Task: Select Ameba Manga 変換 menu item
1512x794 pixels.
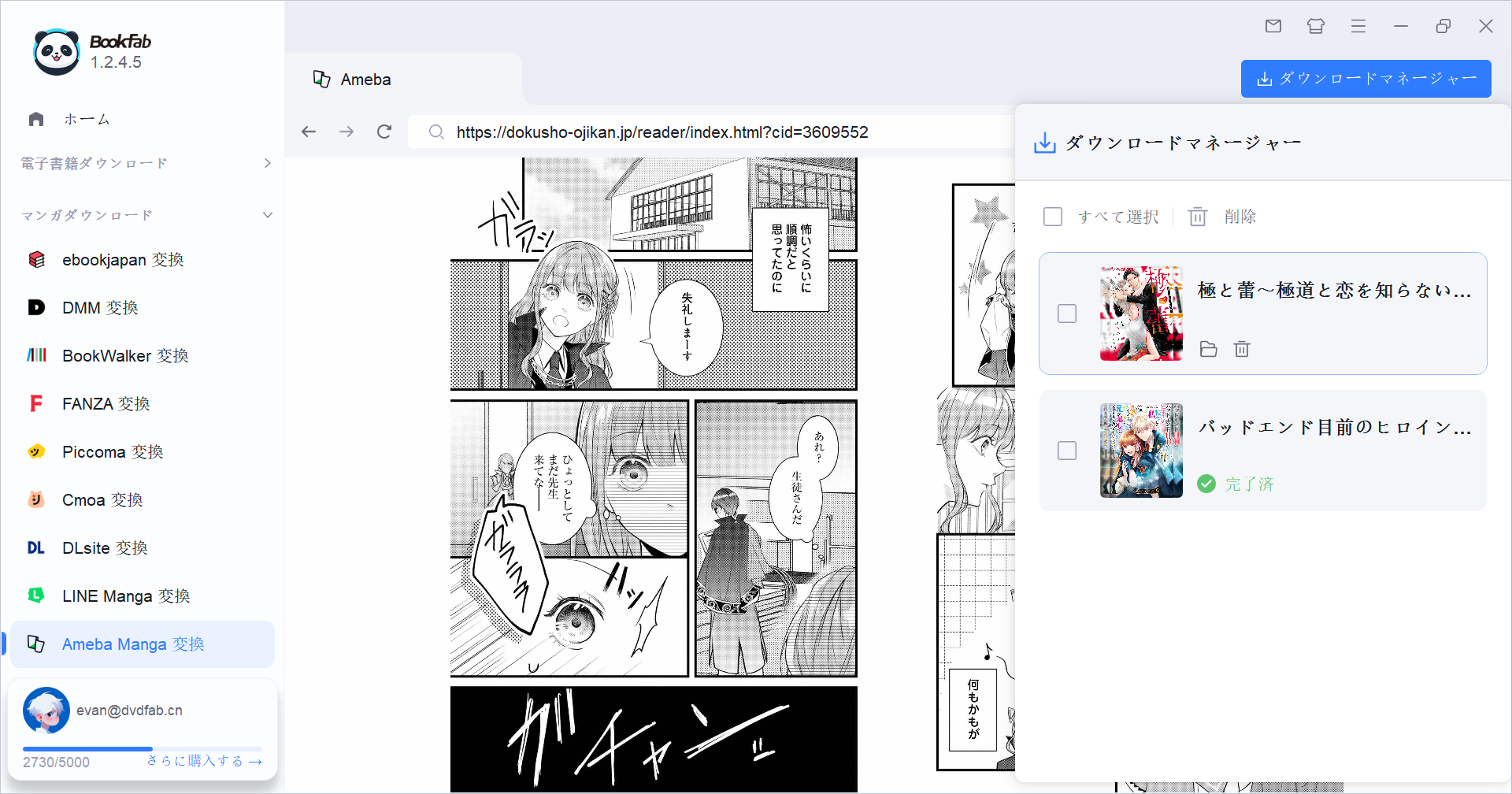Action: pos(143,644)
